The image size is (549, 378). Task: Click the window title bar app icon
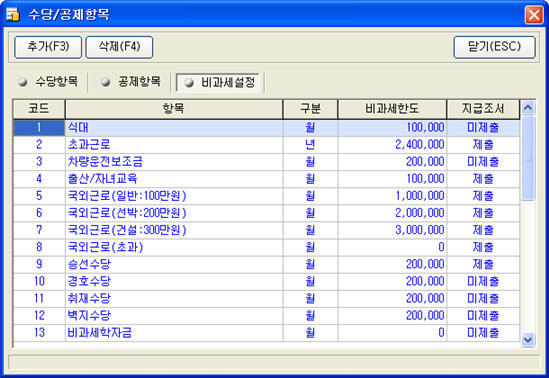coord(13,14)
